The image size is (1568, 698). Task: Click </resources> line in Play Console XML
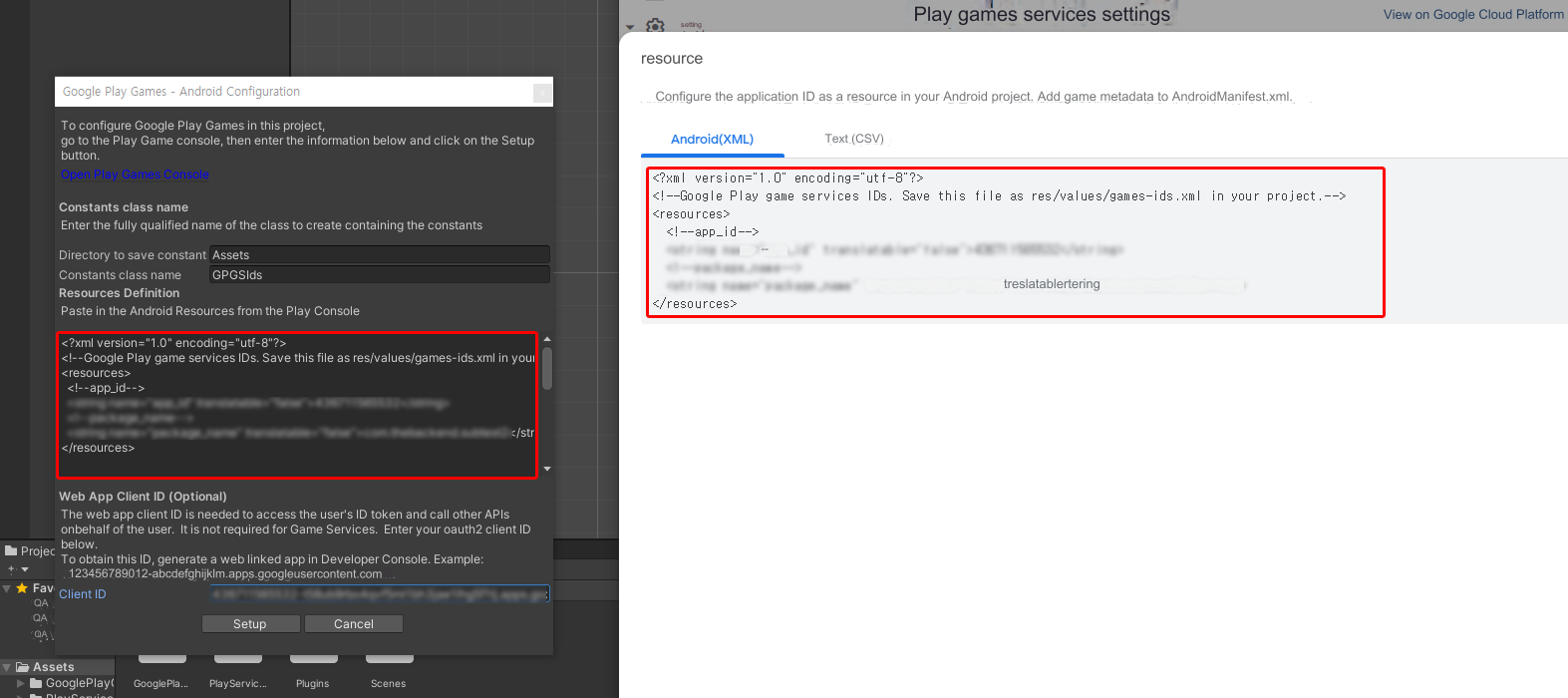(695, 304)
